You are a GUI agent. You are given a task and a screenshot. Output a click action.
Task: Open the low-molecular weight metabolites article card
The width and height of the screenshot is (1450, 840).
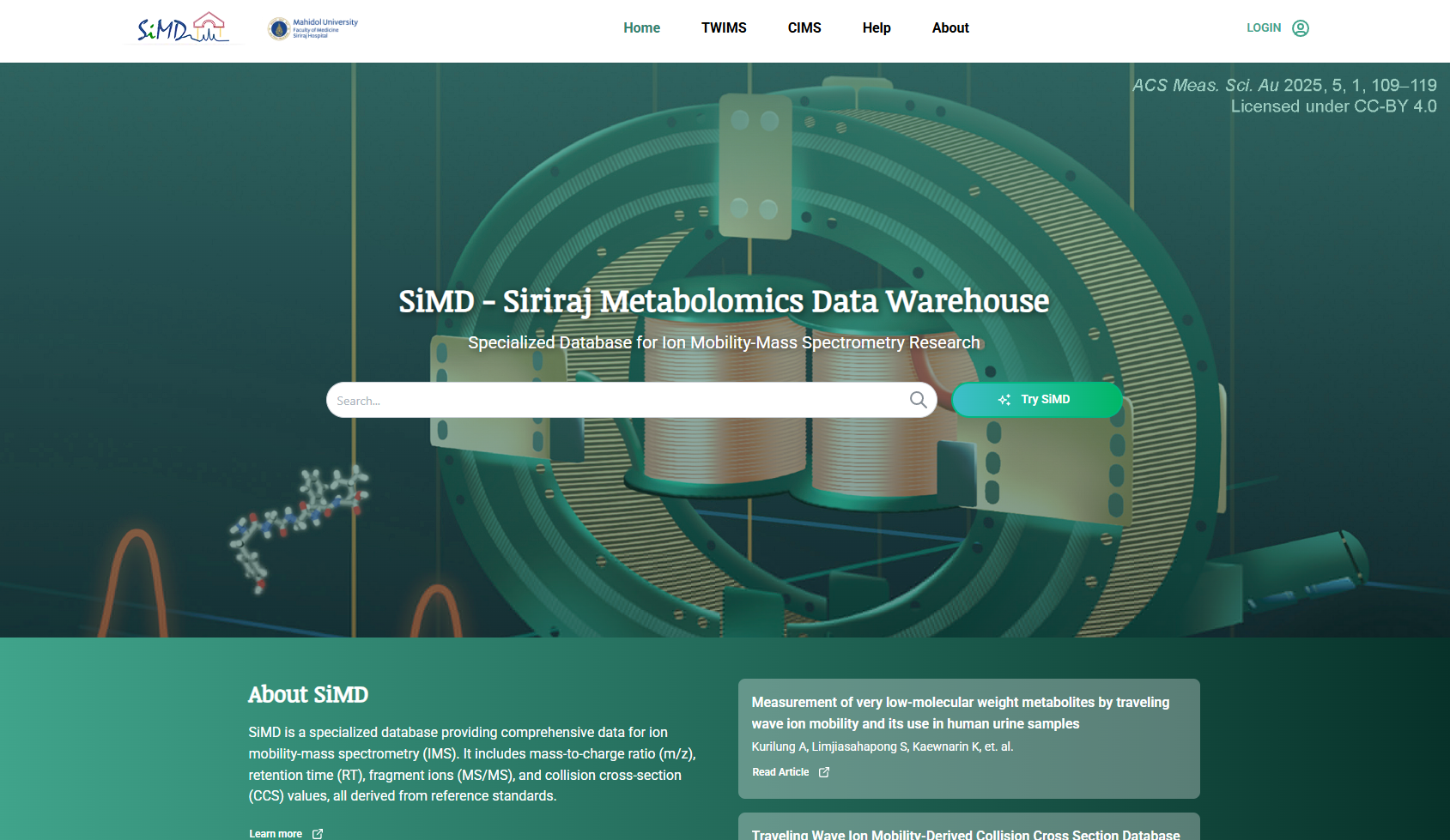click(968, 739)
